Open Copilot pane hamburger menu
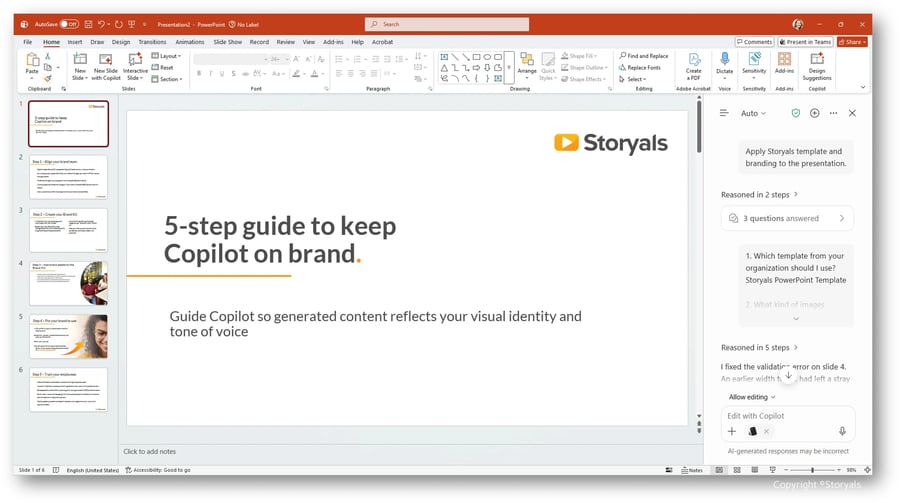The image size is (900, 503). 724,113
